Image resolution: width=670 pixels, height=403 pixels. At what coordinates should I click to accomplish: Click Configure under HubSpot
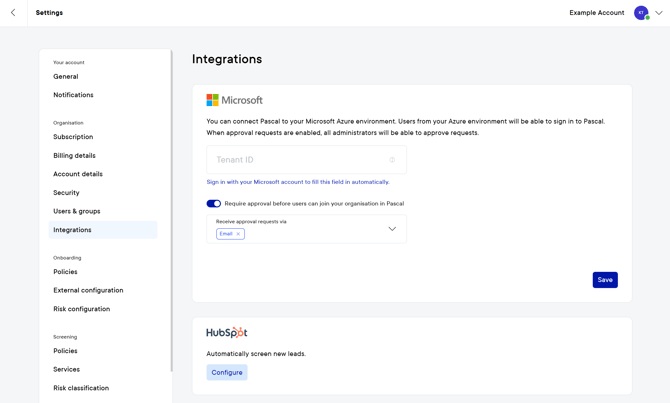(227, 372)
